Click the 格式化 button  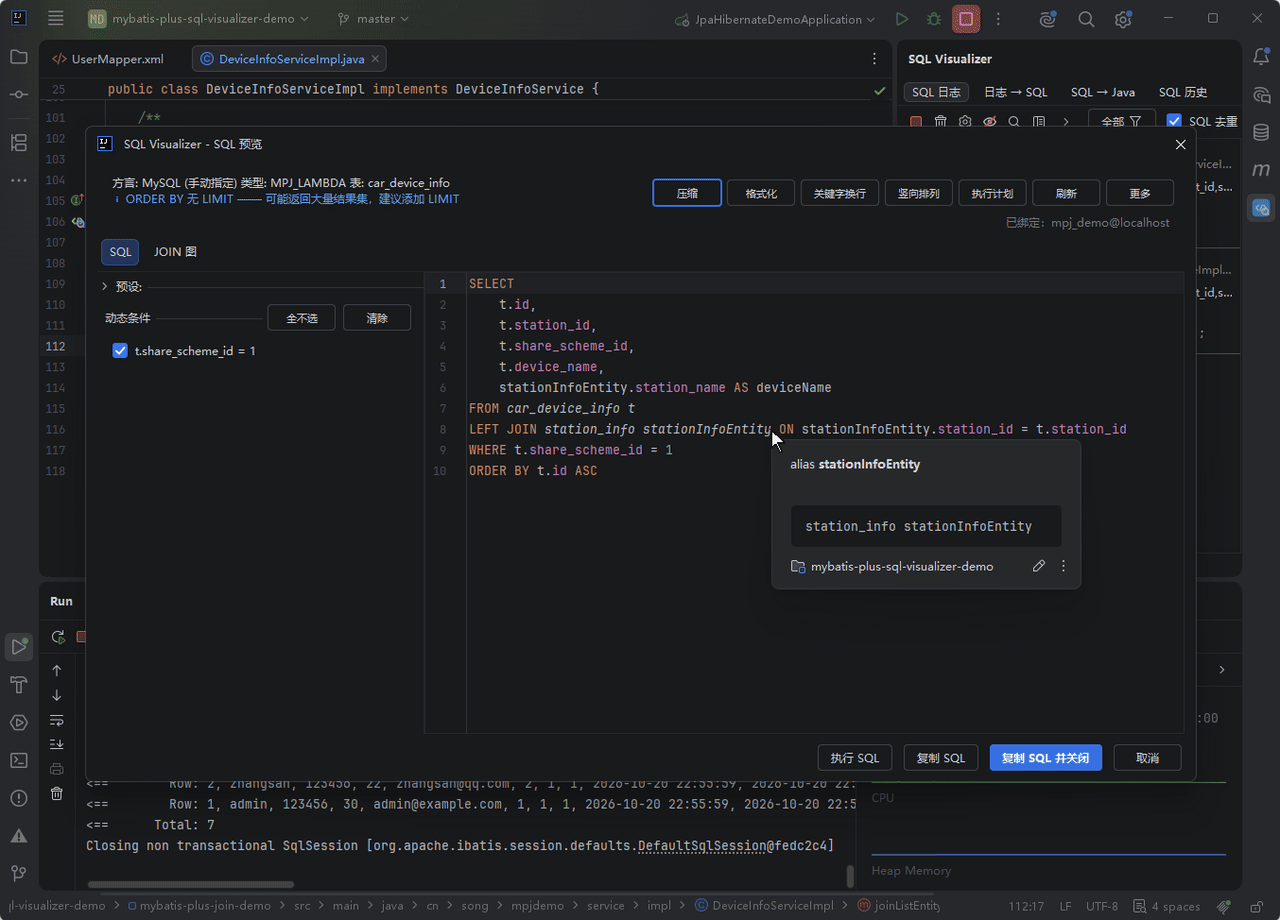761,193
